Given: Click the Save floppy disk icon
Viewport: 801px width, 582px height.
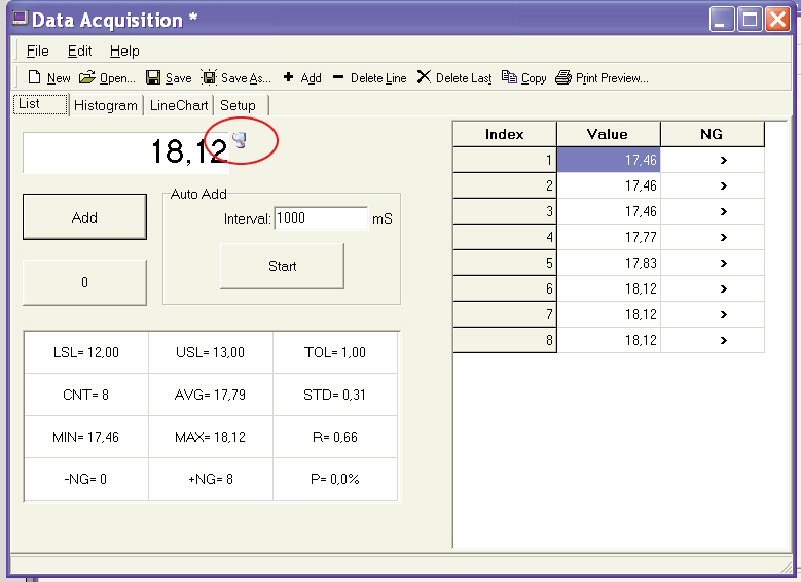Looking at the screenshot, I should point(153,77).
